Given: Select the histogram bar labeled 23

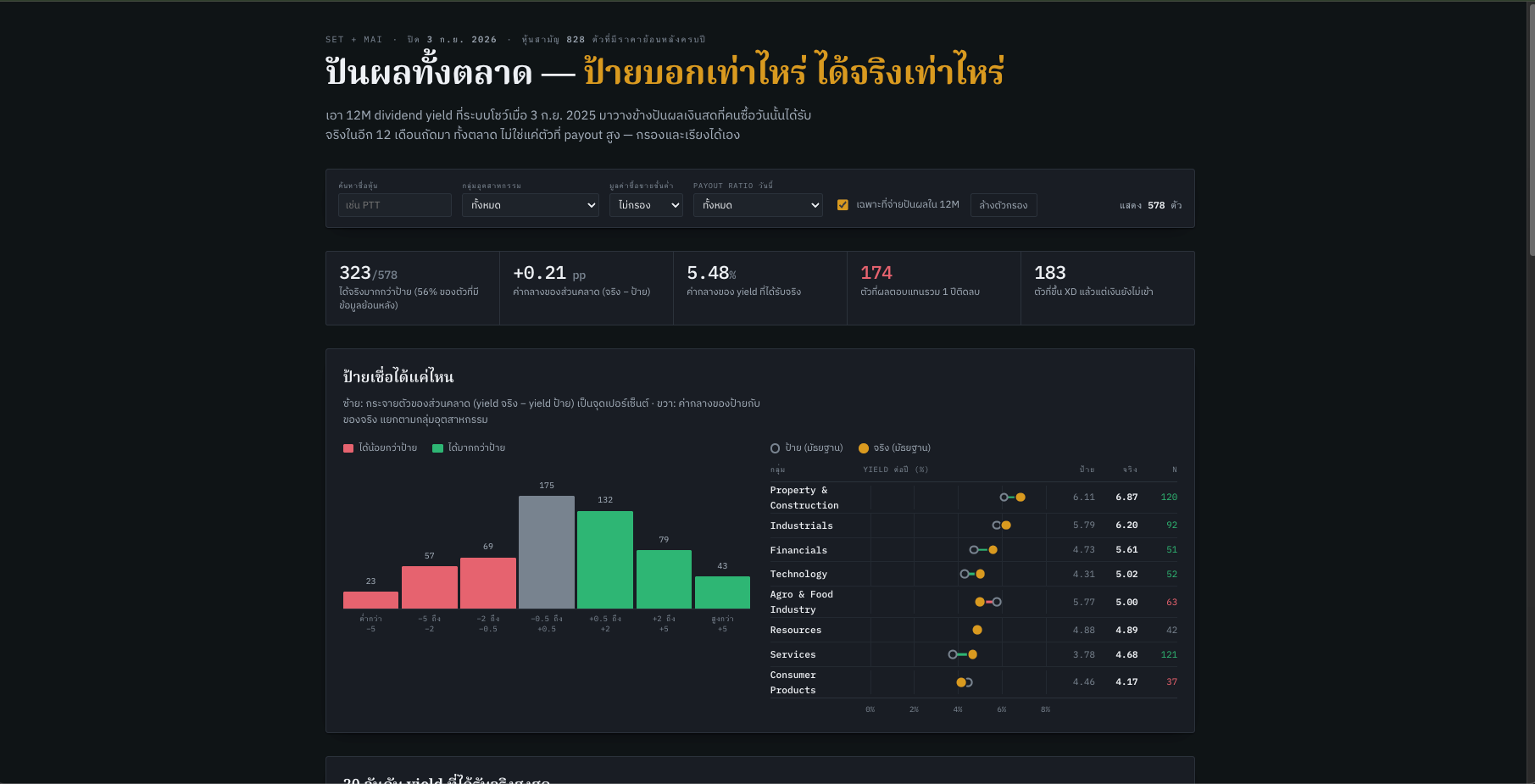Looking at the screenshot, I should (370, 600).
